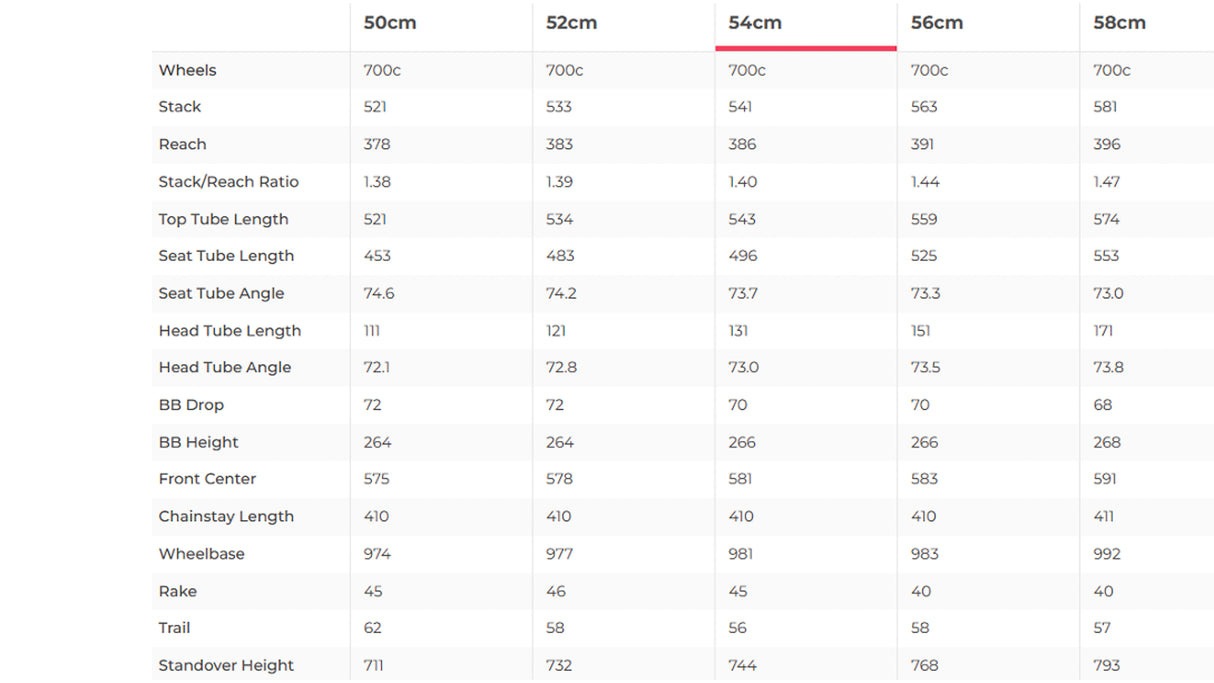
Task: Click the Head Tube Angle label
Action: tap(224, 367)
